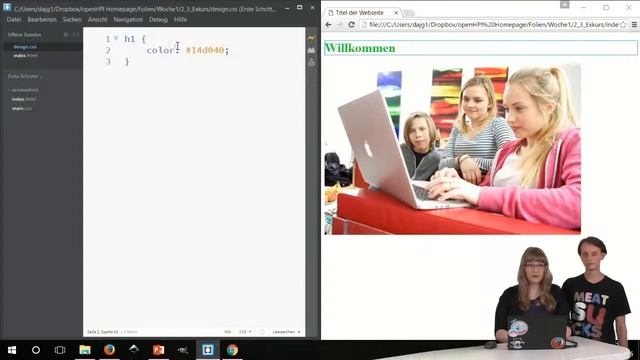
Task: Click taskbar icon left of PowerPoint
Action: pos(134,350)
